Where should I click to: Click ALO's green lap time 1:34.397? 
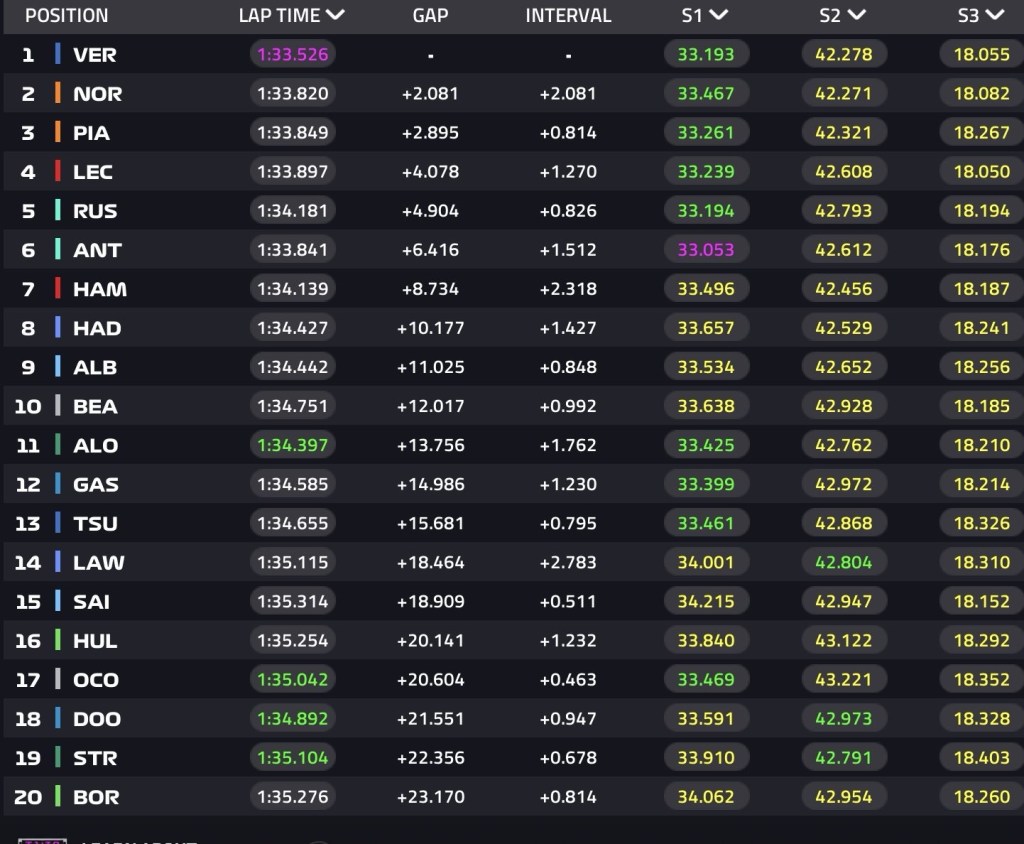pos(293,445)
